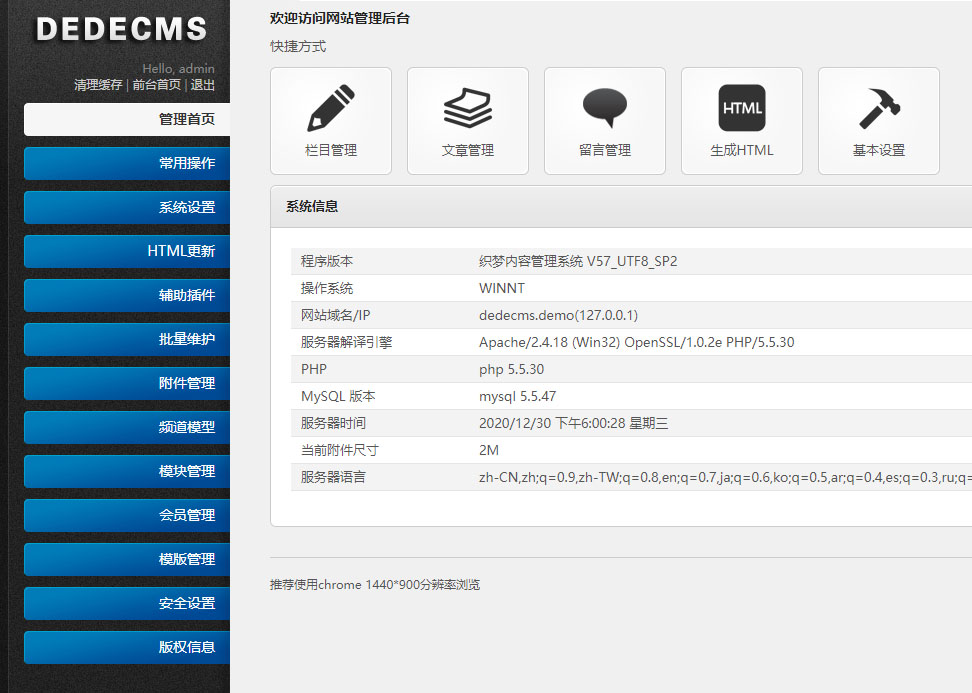
Task: Open the 管理首页 sidebar menu item
Action: tap(127, 119)
